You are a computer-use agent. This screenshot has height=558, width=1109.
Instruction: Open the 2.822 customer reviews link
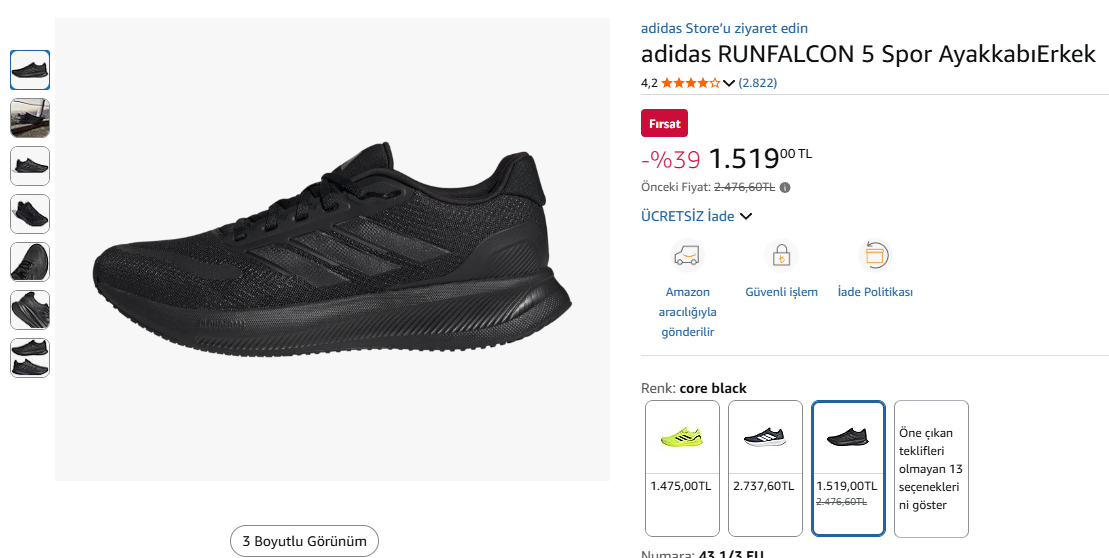tap(758, 83)
